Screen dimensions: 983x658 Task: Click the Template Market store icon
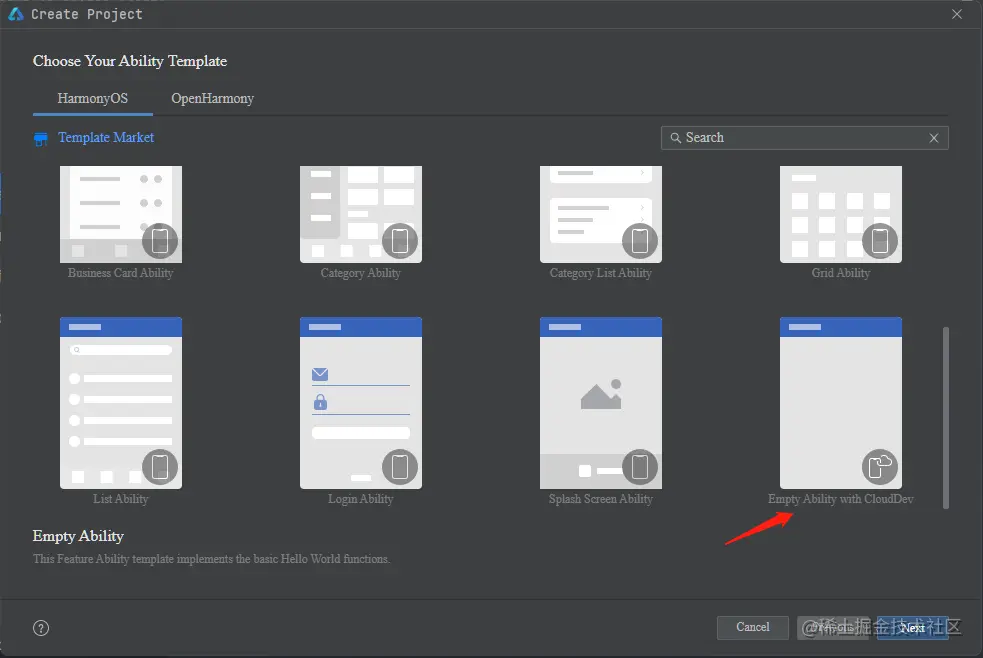tap(41, 138)
